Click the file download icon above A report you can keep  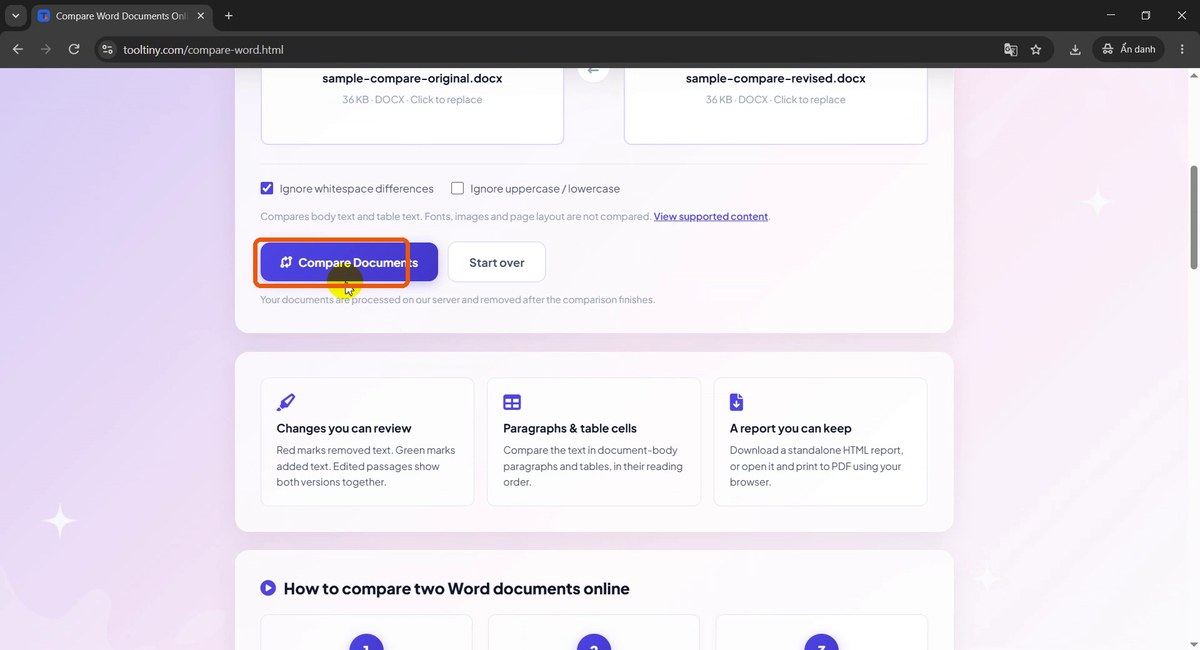(x=737, y=402)
